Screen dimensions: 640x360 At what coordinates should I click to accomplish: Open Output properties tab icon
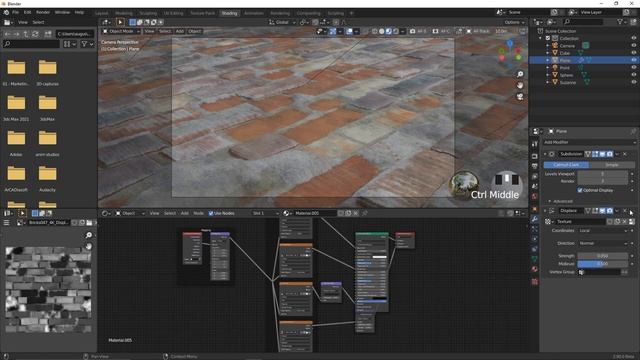535,166
